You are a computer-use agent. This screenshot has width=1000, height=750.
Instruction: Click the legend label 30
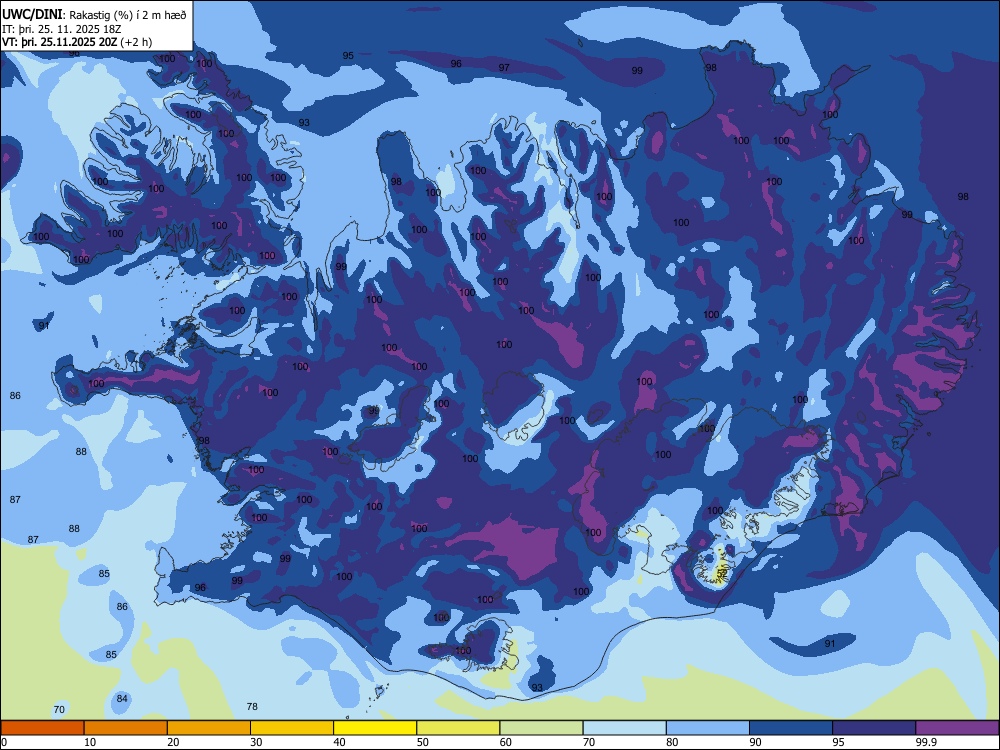coord(256,742)
